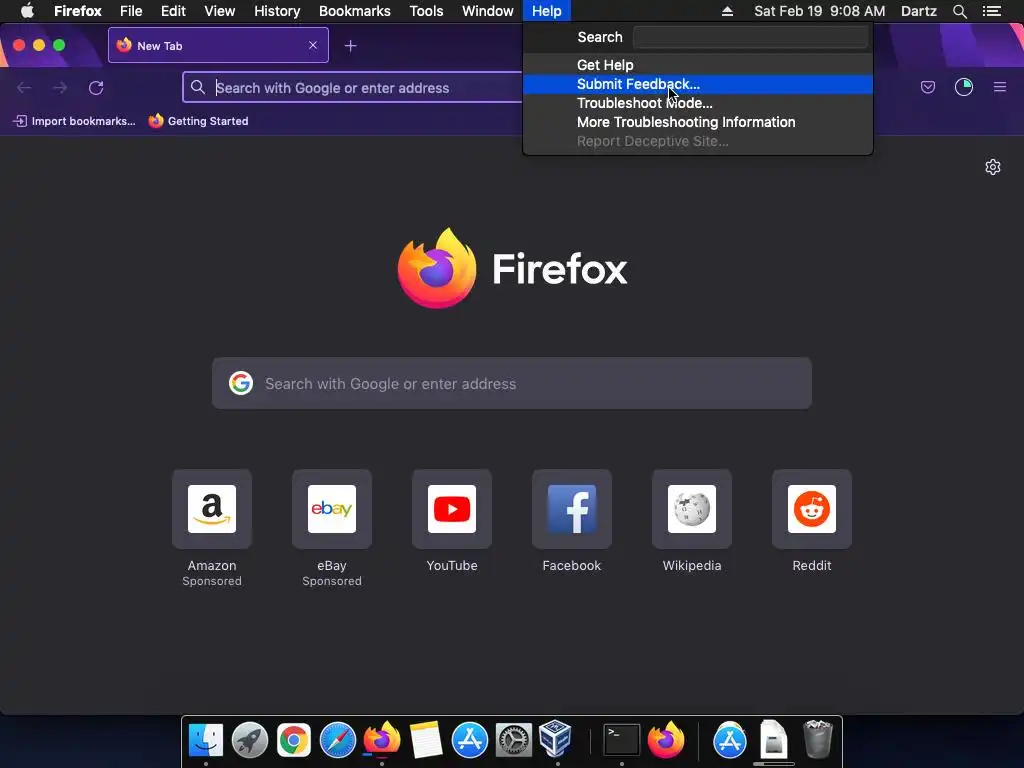
Task: Open the Bookmarks menu
Action: click(x=355, y=11)
